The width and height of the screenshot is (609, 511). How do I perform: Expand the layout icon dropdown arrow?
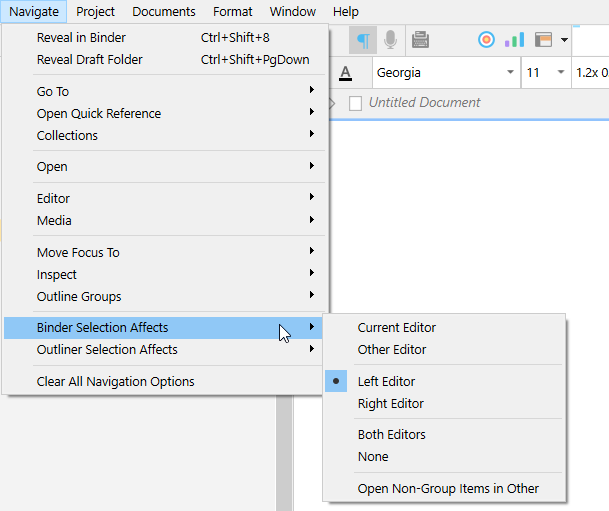[565, 41]
